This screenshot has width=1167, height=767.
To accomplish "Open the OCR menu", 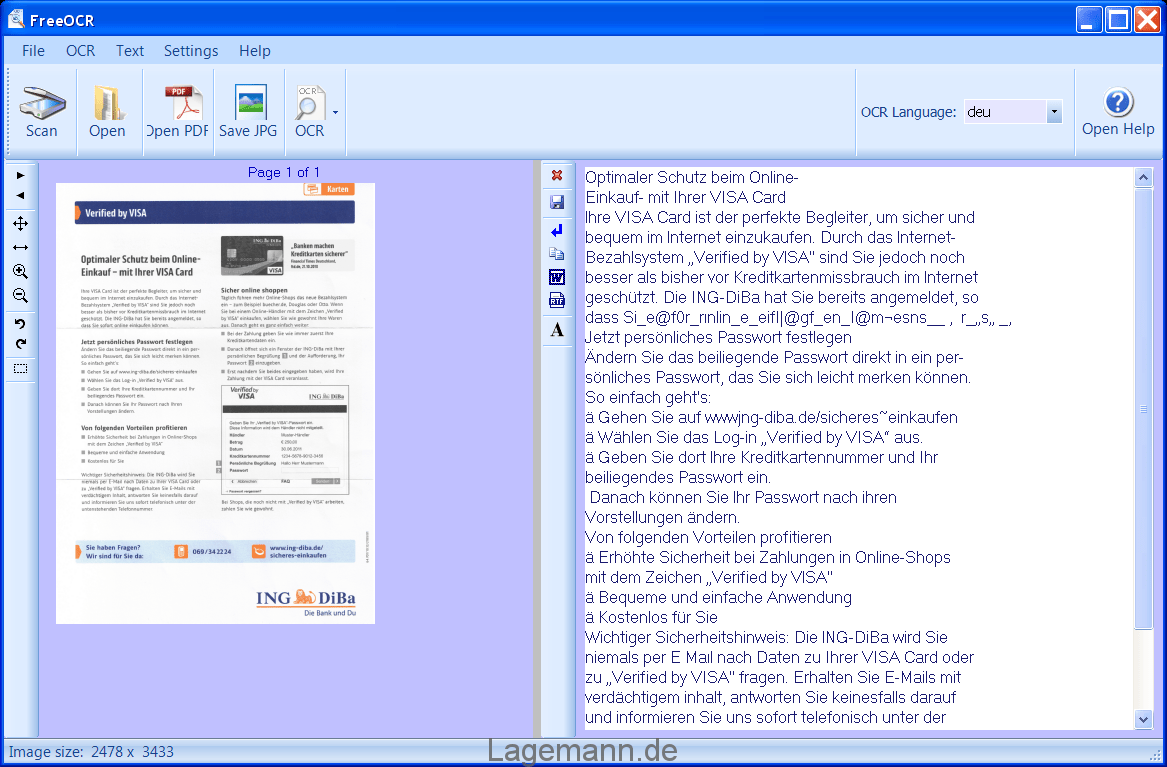I will coord(80,51).
